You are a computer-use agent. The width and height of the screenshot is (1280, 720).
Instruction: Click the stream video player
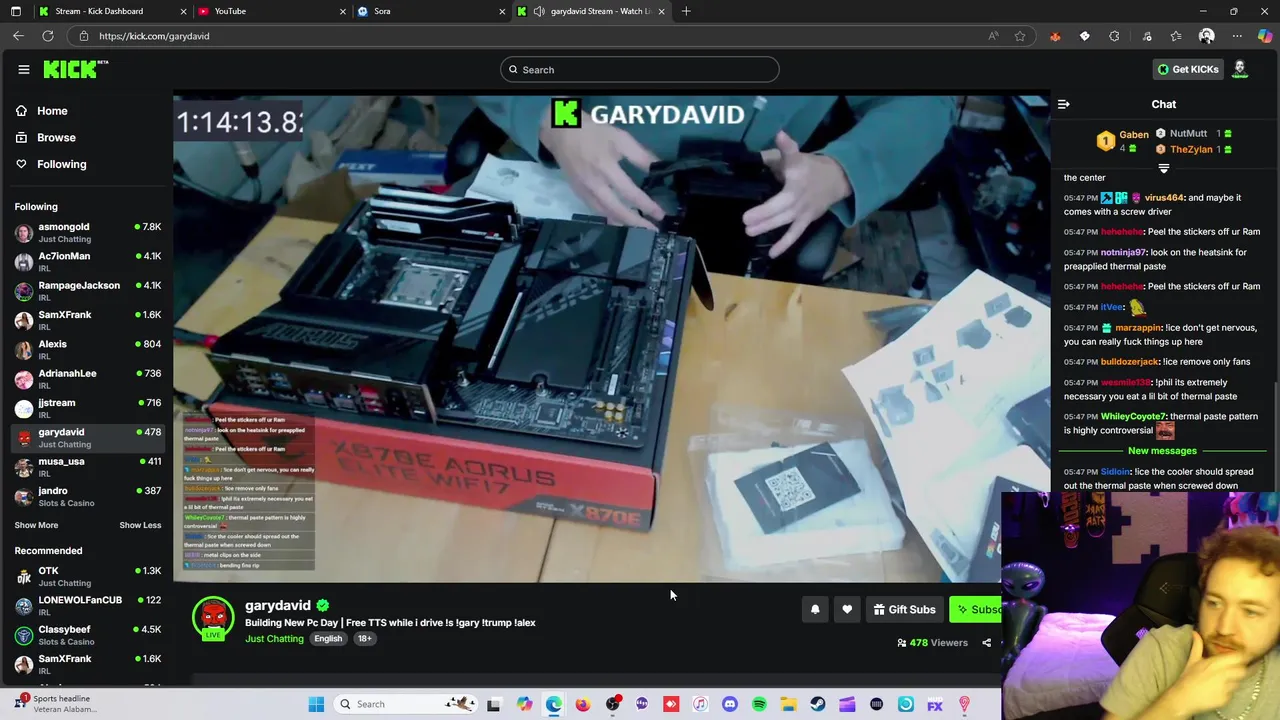coord(611,339)
